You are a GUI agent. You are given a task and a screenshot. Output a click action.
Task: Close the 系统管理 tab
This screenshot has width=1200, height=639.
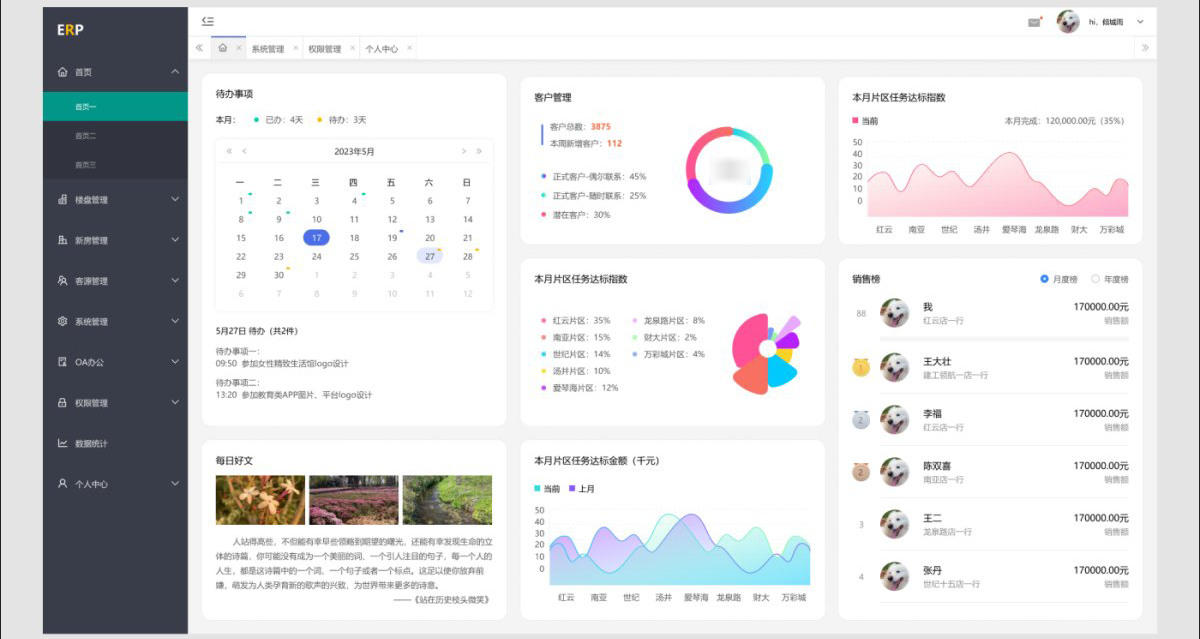coord(296,48)
